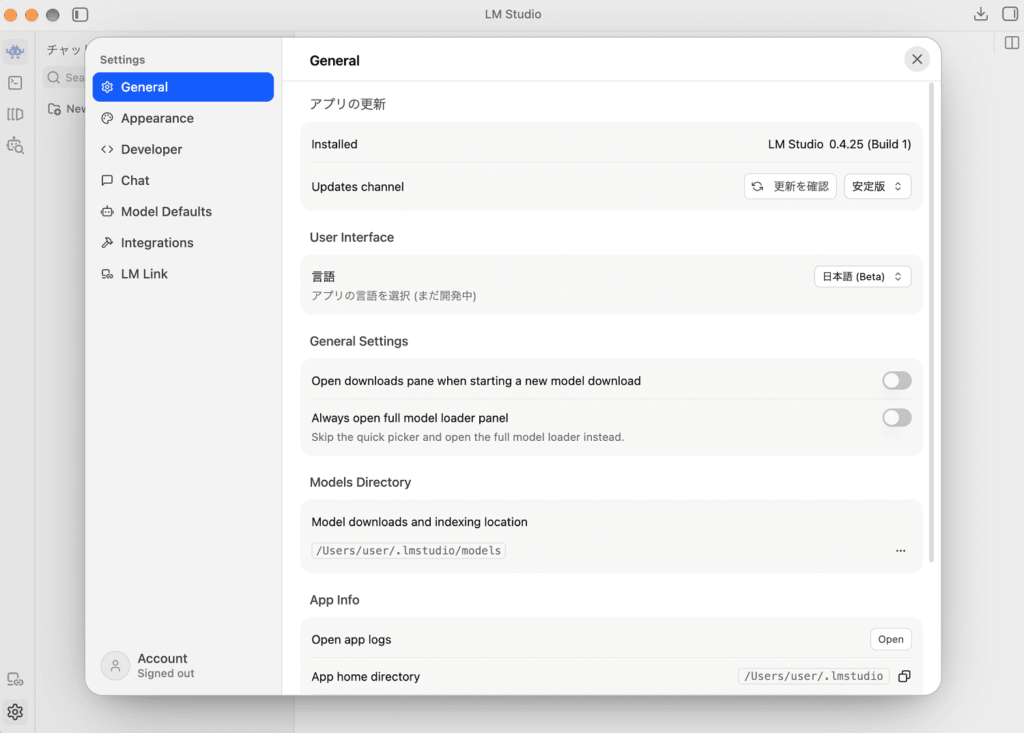Open models directory three-dot options menu

901,551
